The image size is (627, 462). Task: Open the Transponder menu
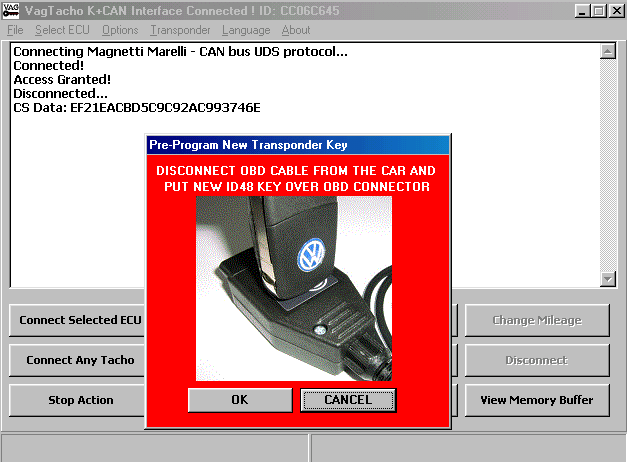click(180, 30)
